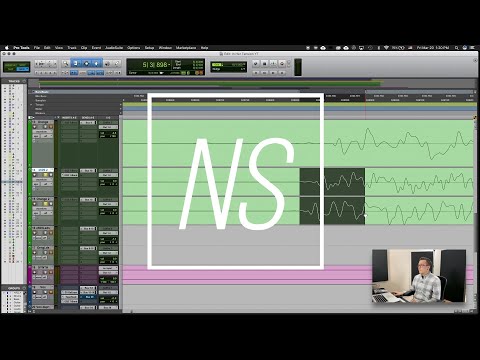Expand the Tempo ruler triangle
The width and height of the screenshot is (480, 360).
point(32,104)
